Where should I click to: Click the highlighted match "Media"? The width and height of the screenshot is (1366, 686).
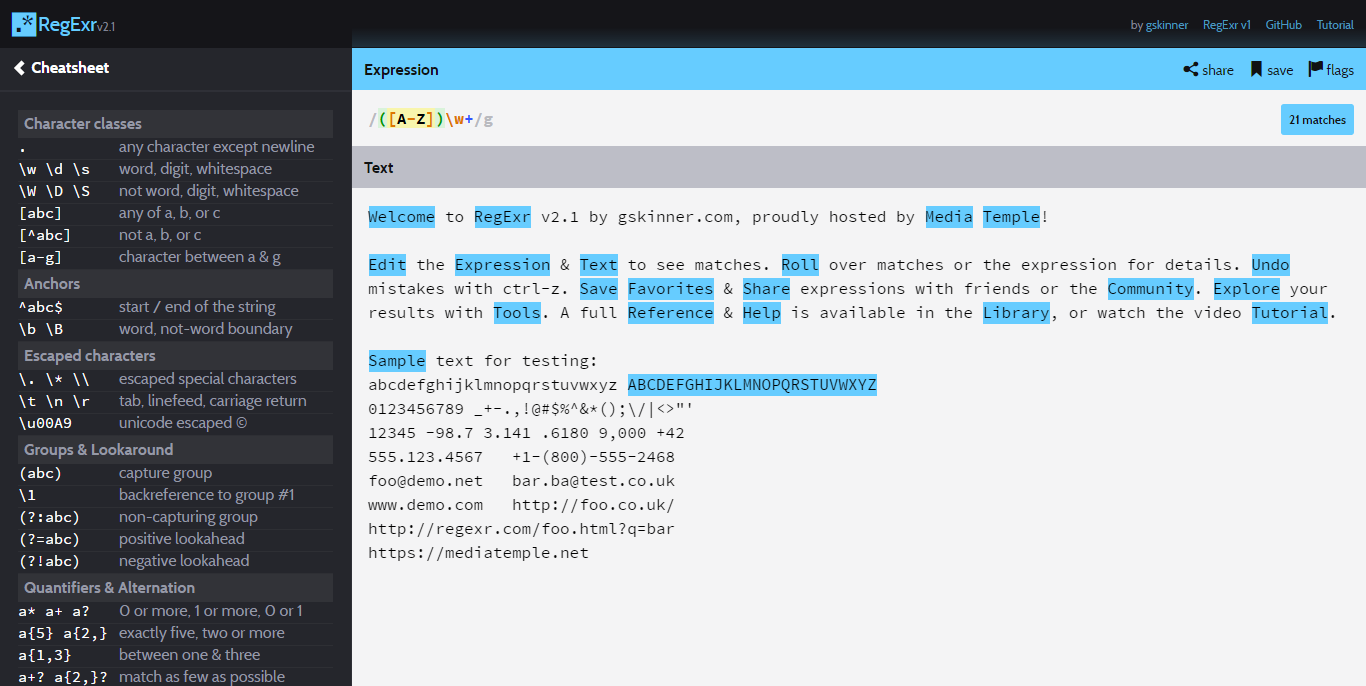coord(949,217)
